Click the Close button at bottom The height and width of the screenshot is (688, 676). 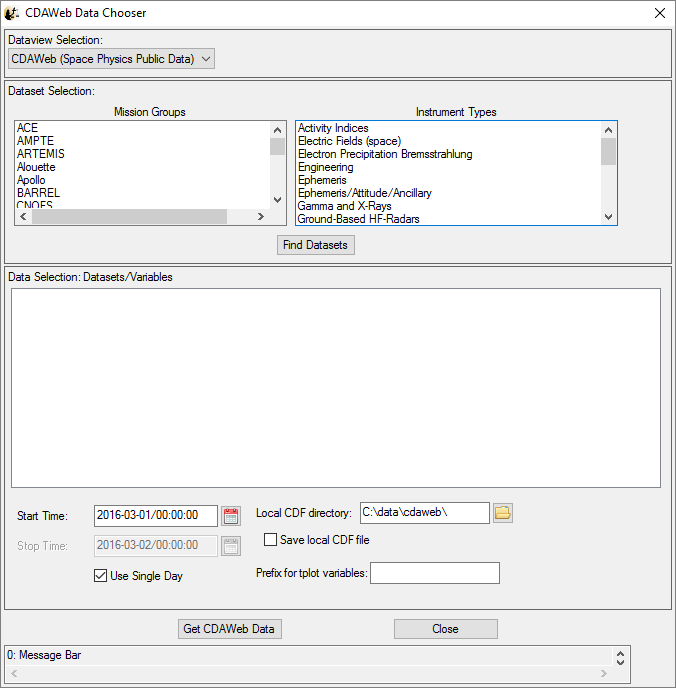pyautogui.click(x=445, y=629)
